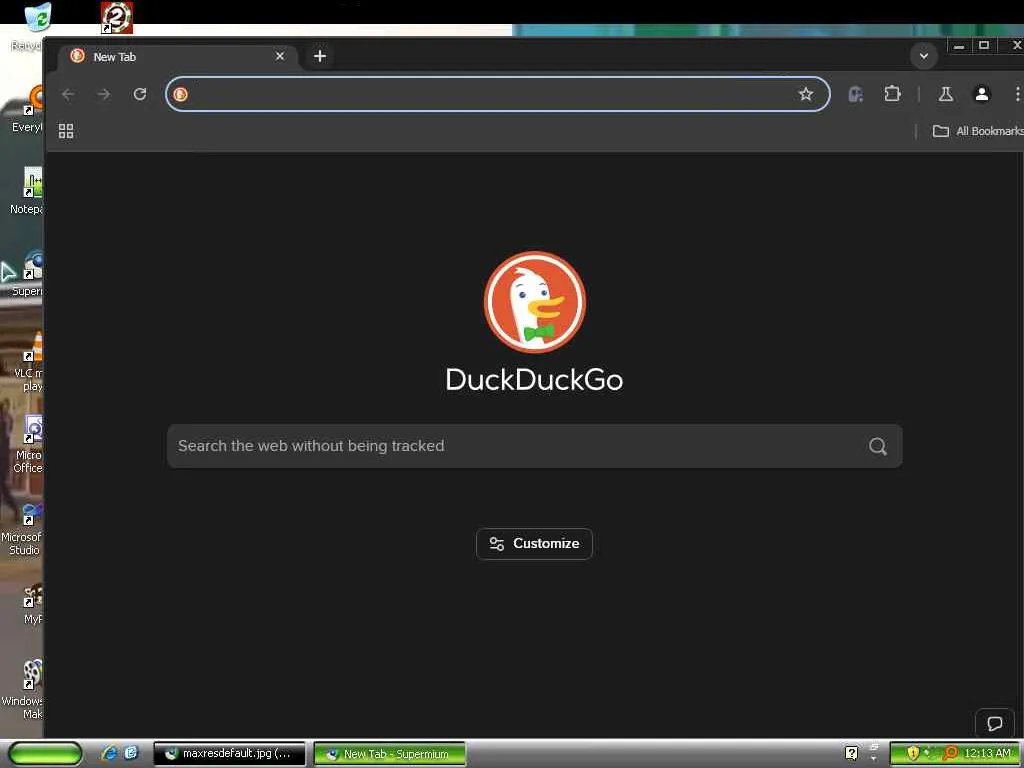Open the feedback chat bubble icon

(995, 723)
